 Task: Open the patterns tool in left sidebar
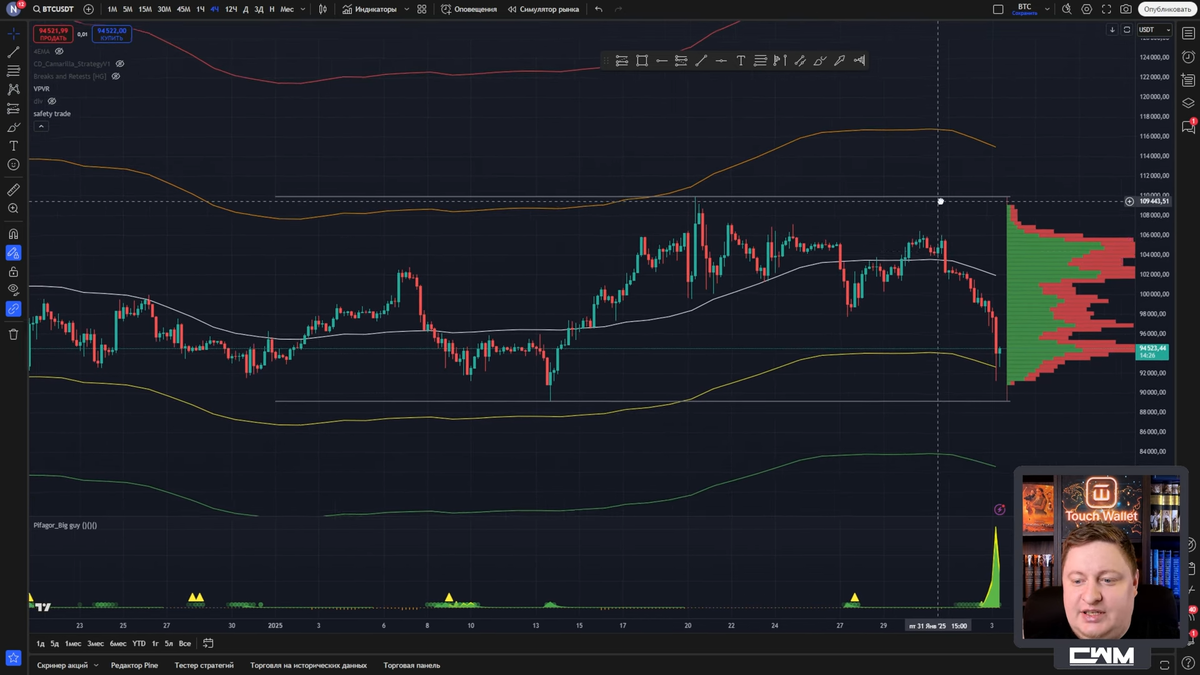point(14,89)
